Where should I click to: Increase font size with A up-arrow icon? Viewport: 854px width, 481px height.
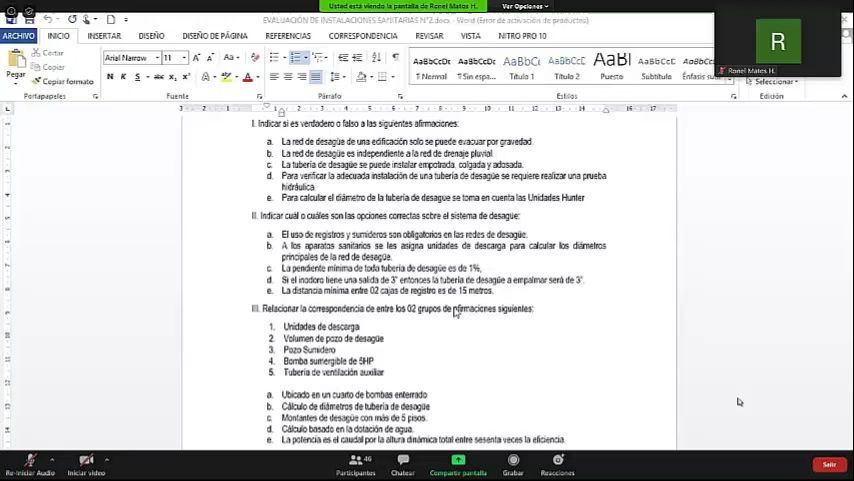pyautogui.click(x=196, y=57)
